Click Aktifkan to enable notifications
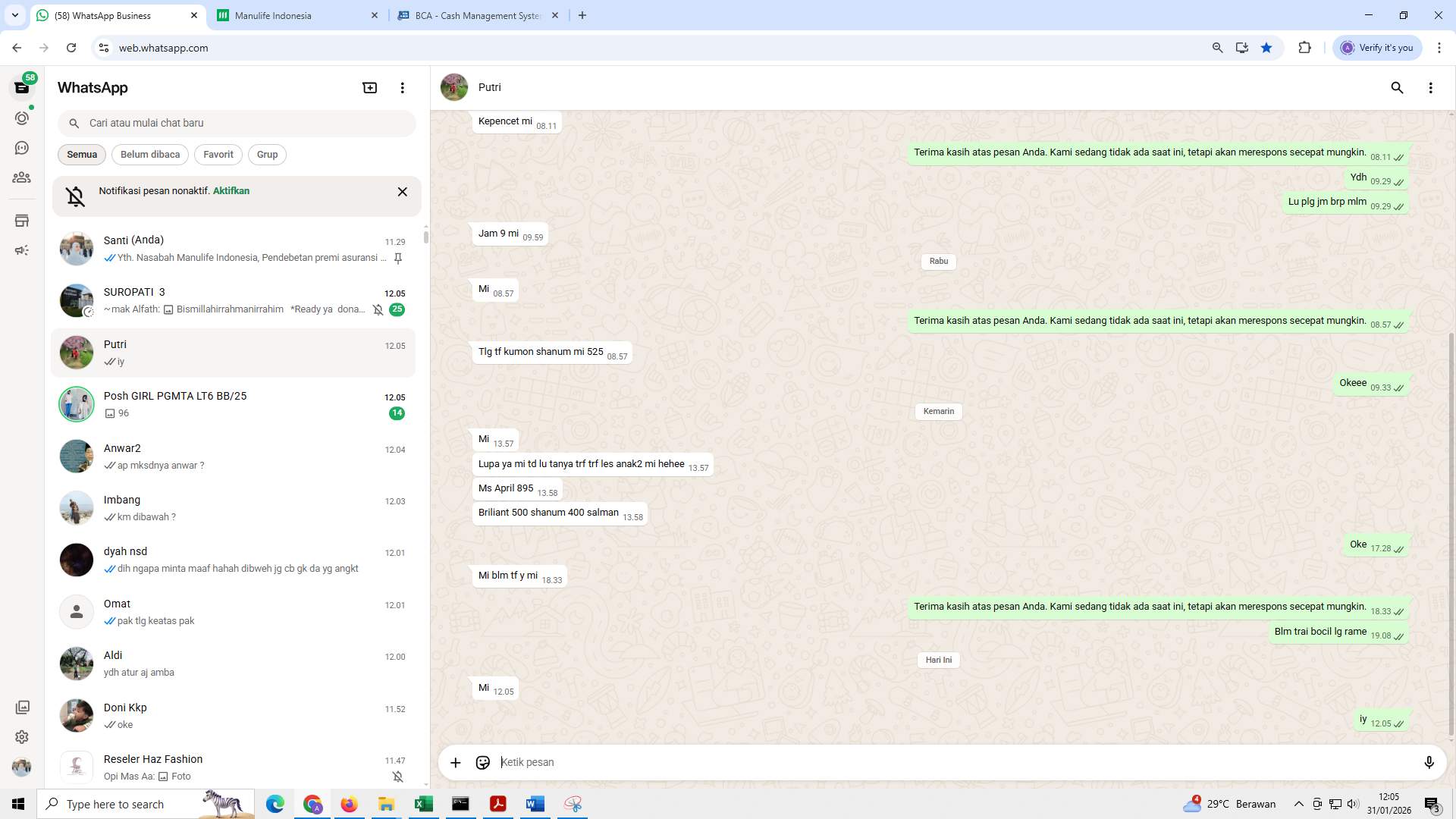The height and width of the screenshot is (819, 1456). tap(231, 190)
